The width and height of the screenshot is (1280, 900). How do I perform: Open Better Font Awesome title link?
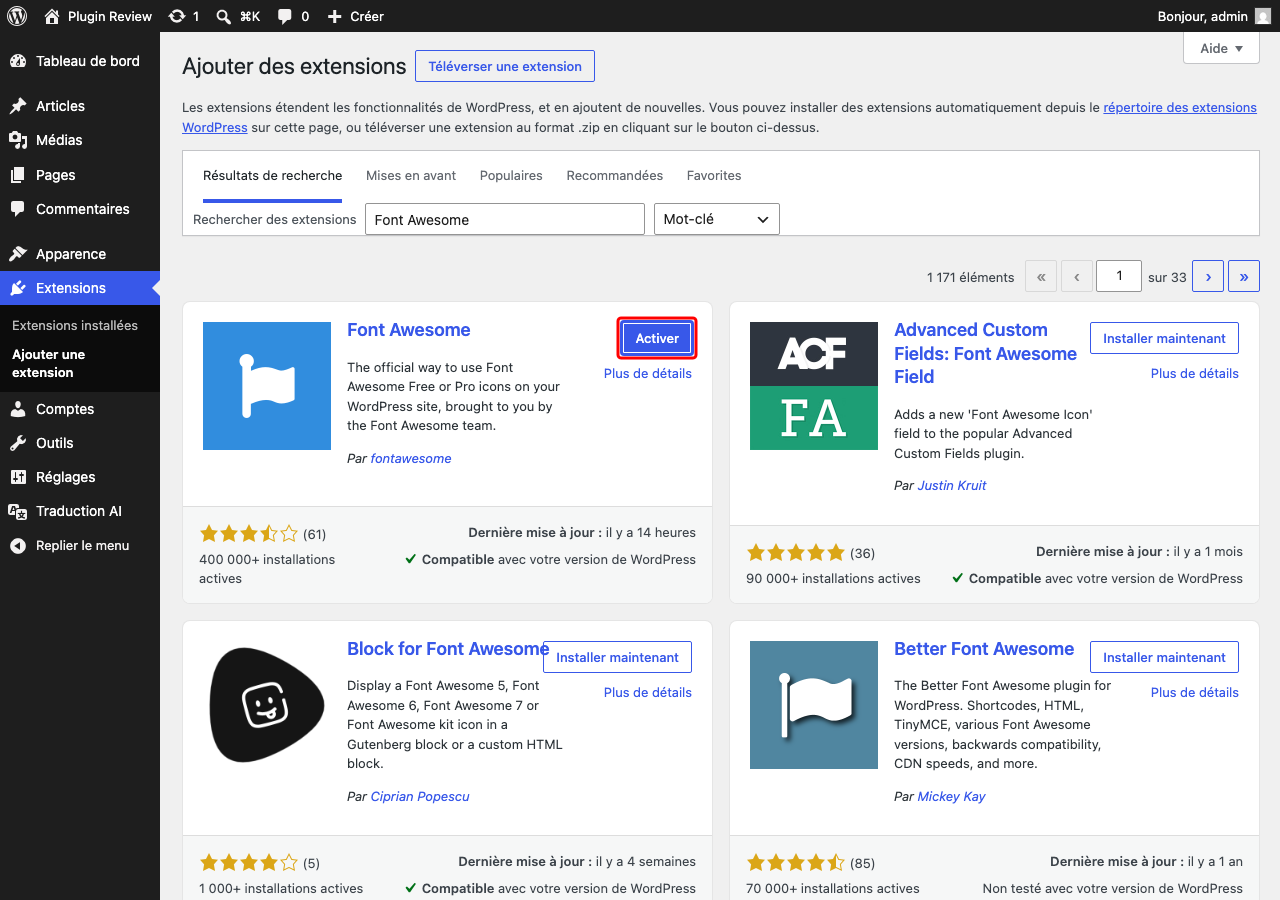[x=984, y=649]
